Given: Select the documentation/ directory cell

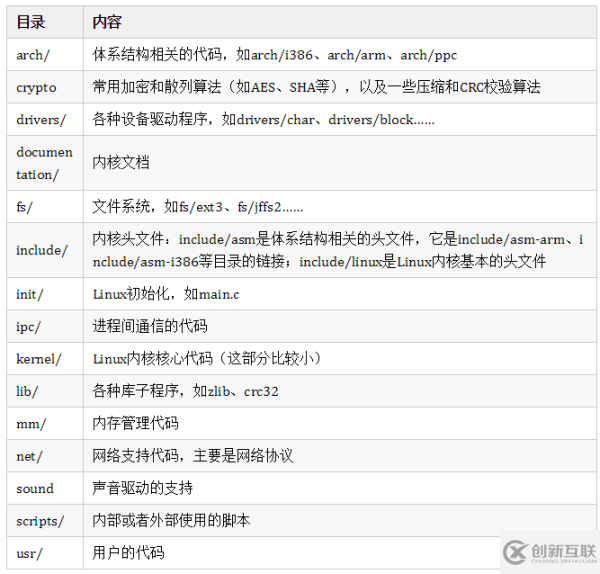Looking at the screenshot, I should 45,163.
